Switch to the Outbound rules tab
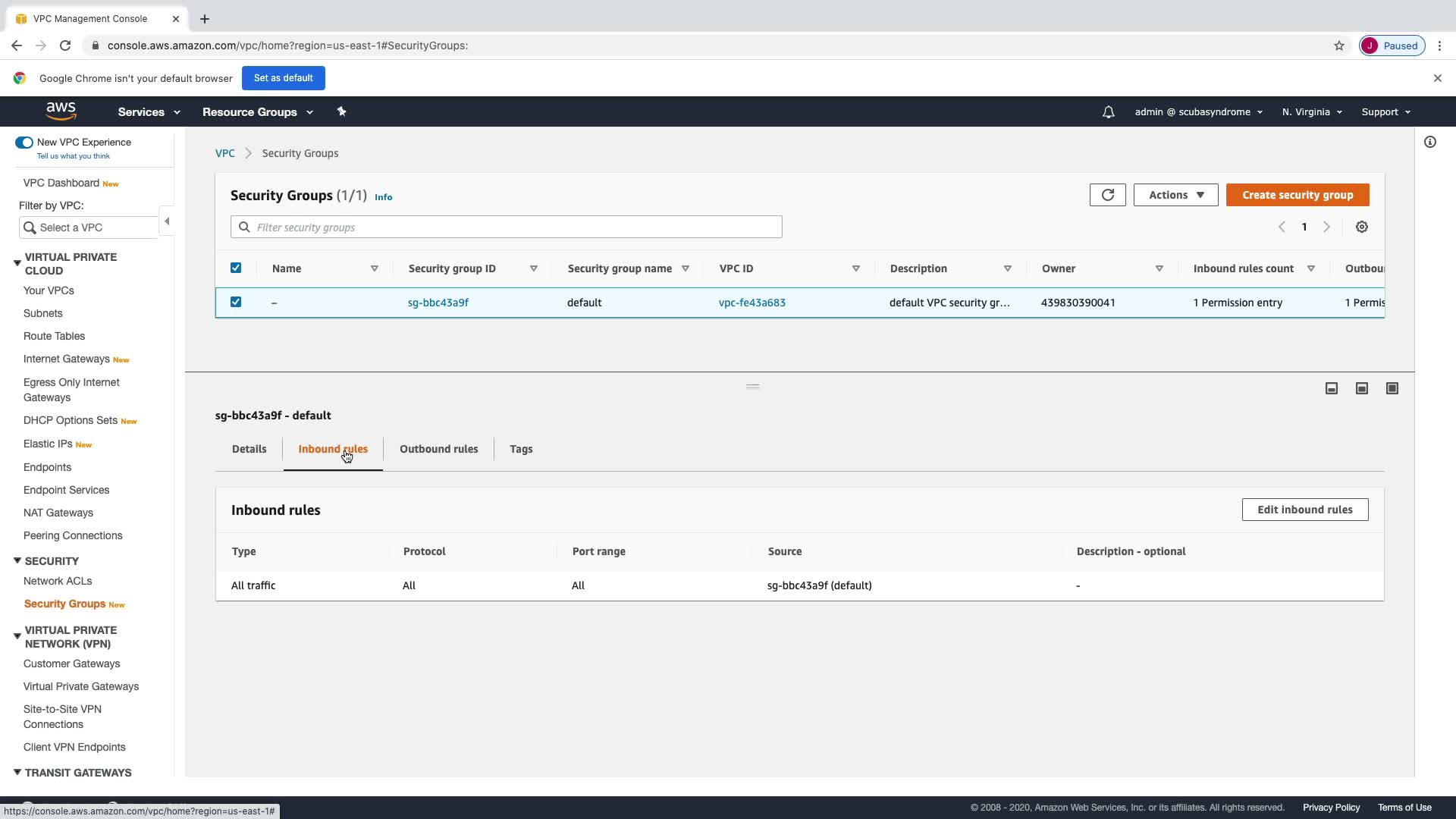Image resolution: width=1456 pixels, height=819 pixels. [x=438, y=449]
